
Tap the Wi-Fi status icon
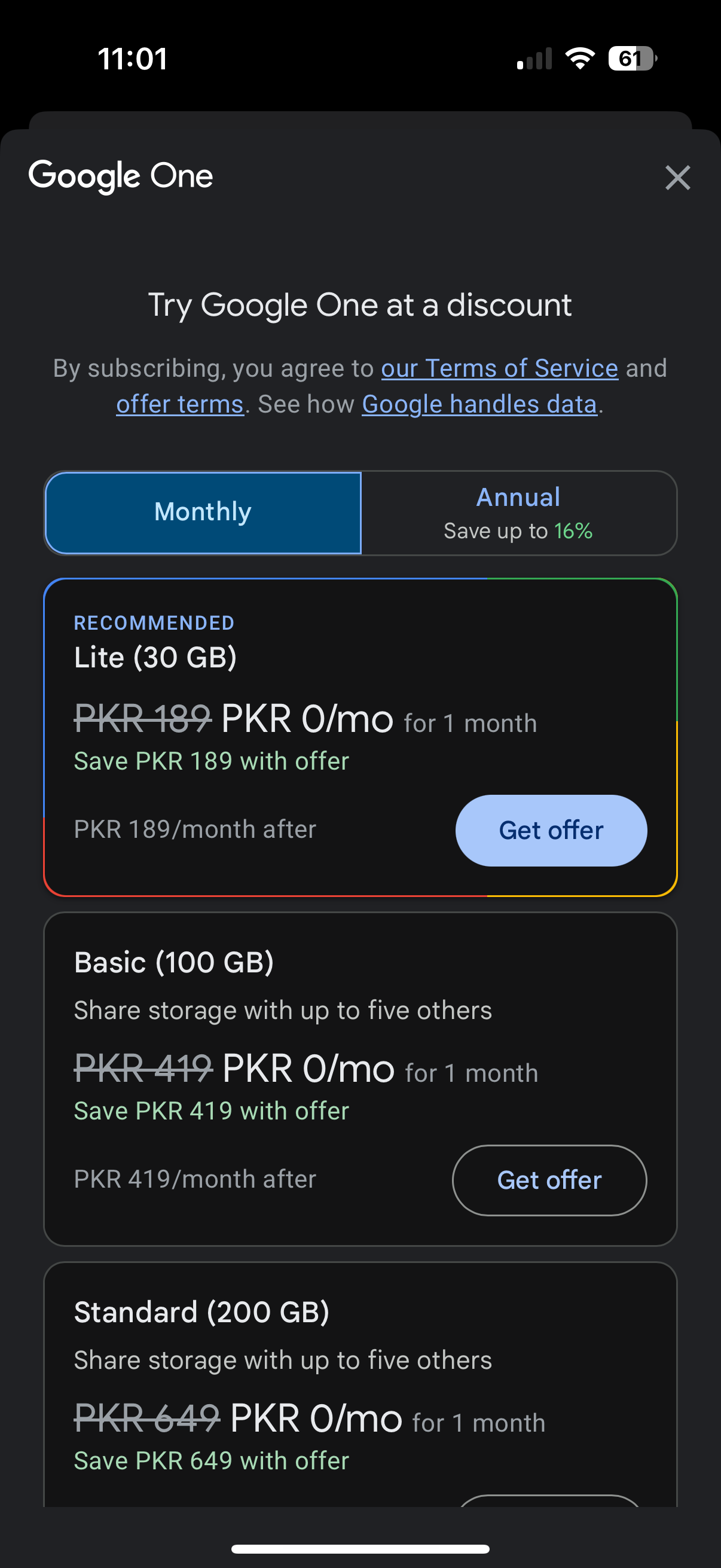point(579,59)
